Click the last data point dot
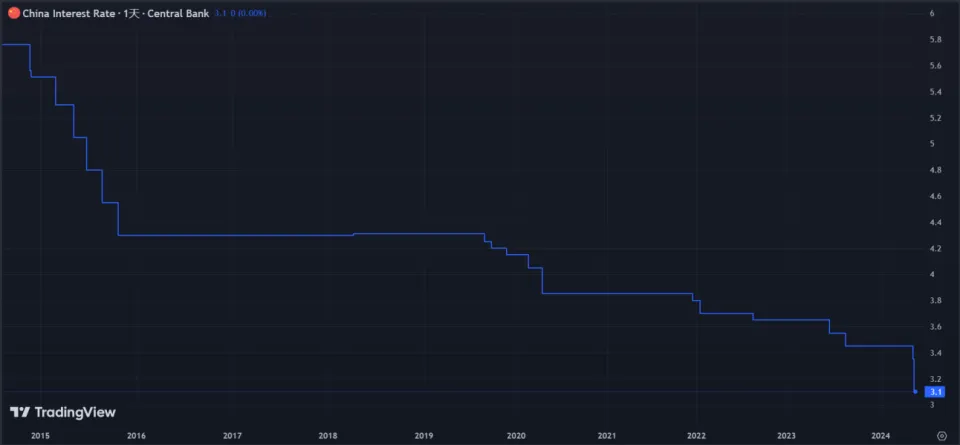This screenshot has width=960, height=445. click(x=916, y=392)
